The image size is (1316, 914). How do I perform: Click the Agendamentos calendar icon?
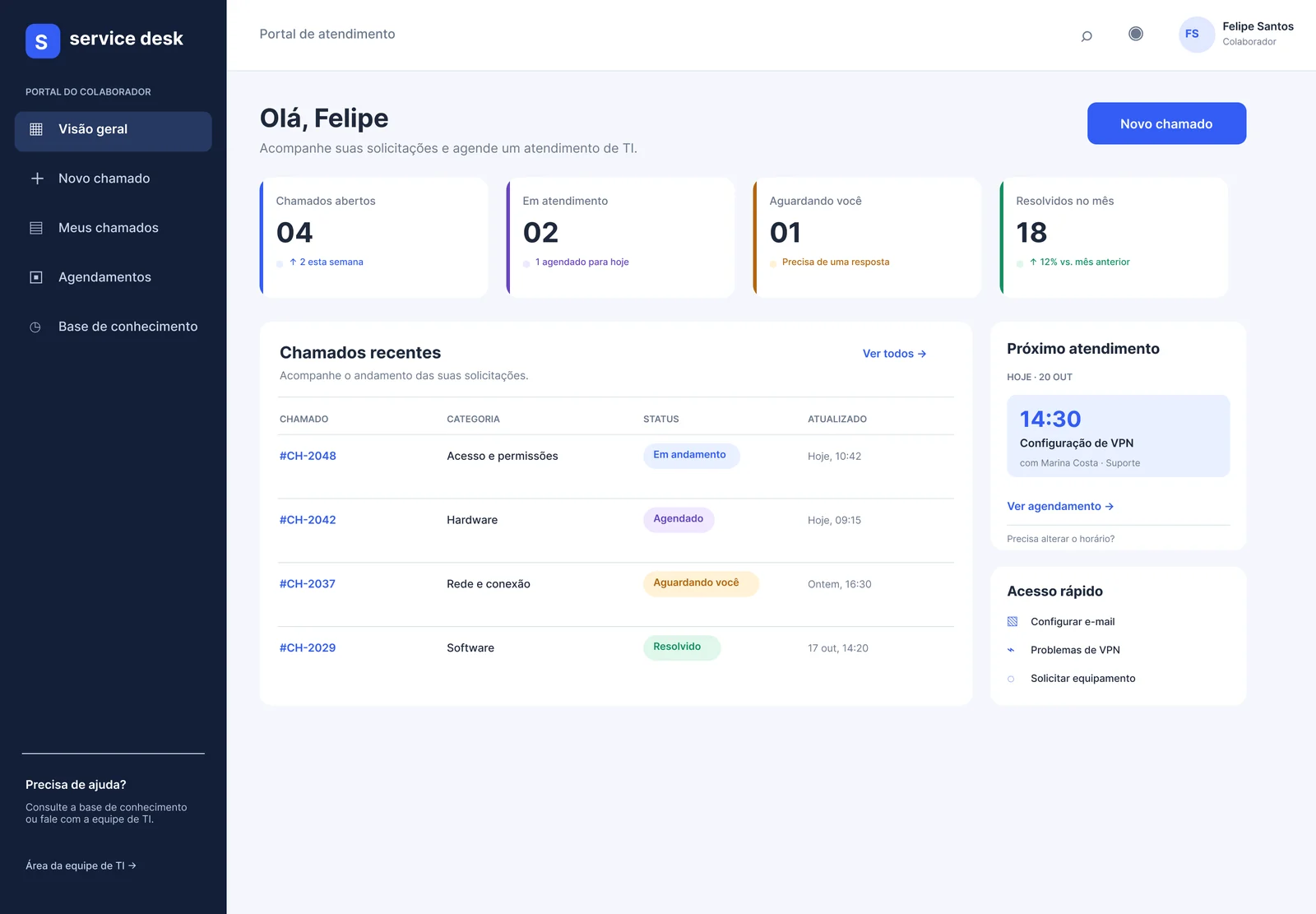coord(36,277)
